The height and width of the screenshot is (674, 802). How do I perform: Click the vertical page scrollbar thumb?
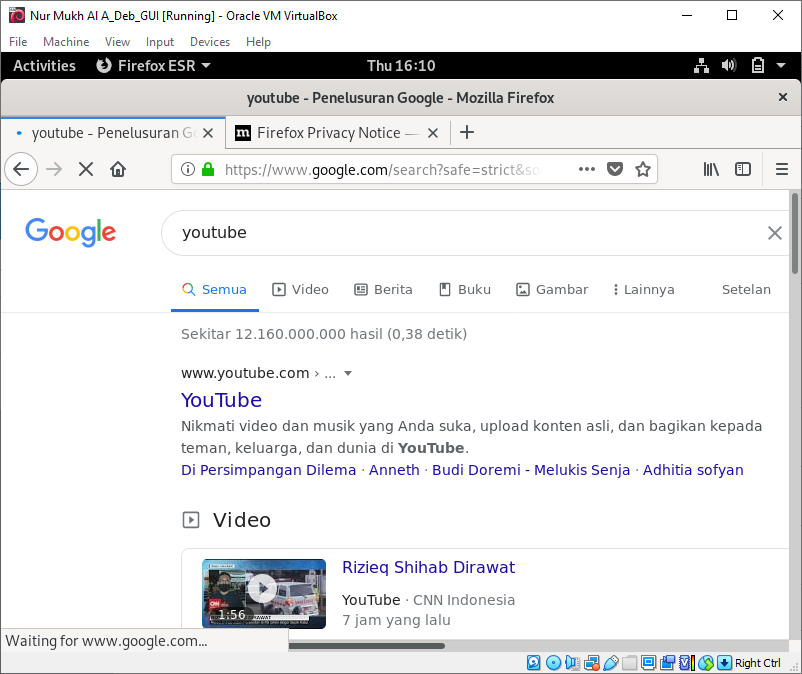click(795, 233)
